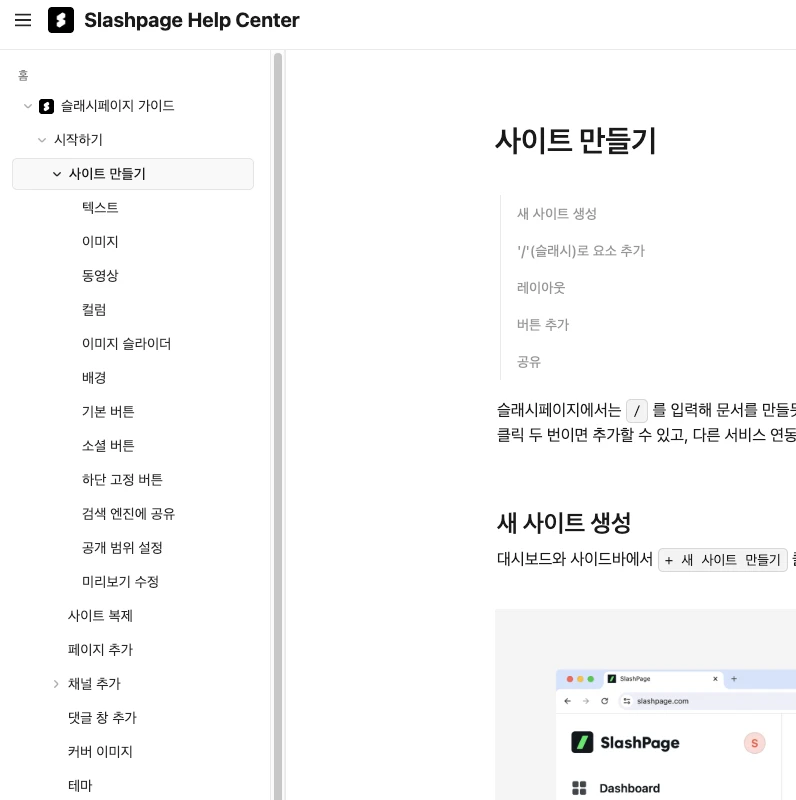Open the 검색 엔진에 공유 page

tap(128, 514)
